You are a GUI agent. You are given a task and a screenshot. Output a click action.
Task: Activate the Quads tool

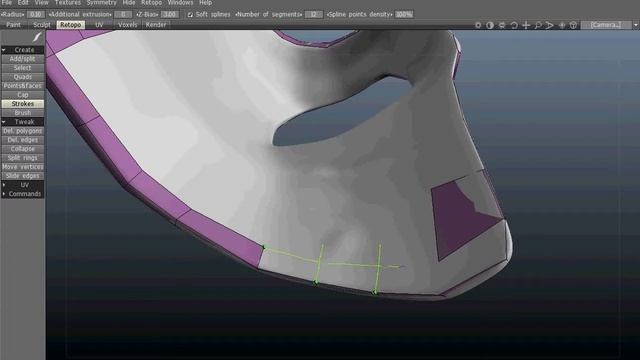tap(23, 77)
